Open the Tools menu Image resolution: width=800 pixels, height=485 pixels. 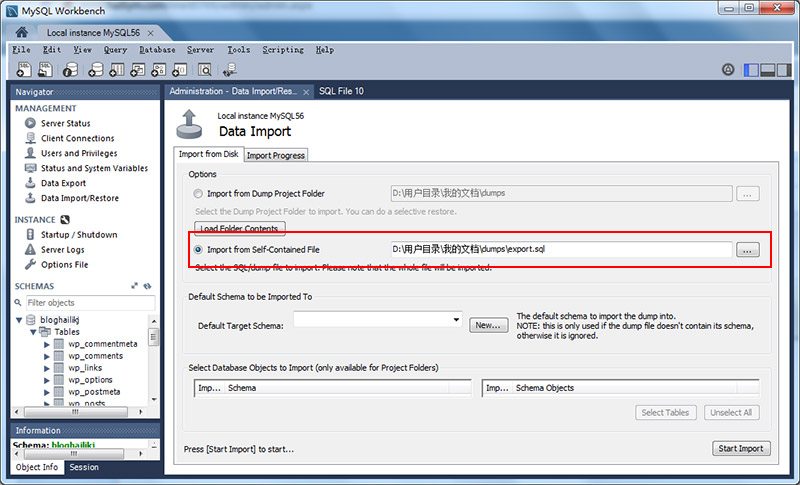(x=238, y=49)
